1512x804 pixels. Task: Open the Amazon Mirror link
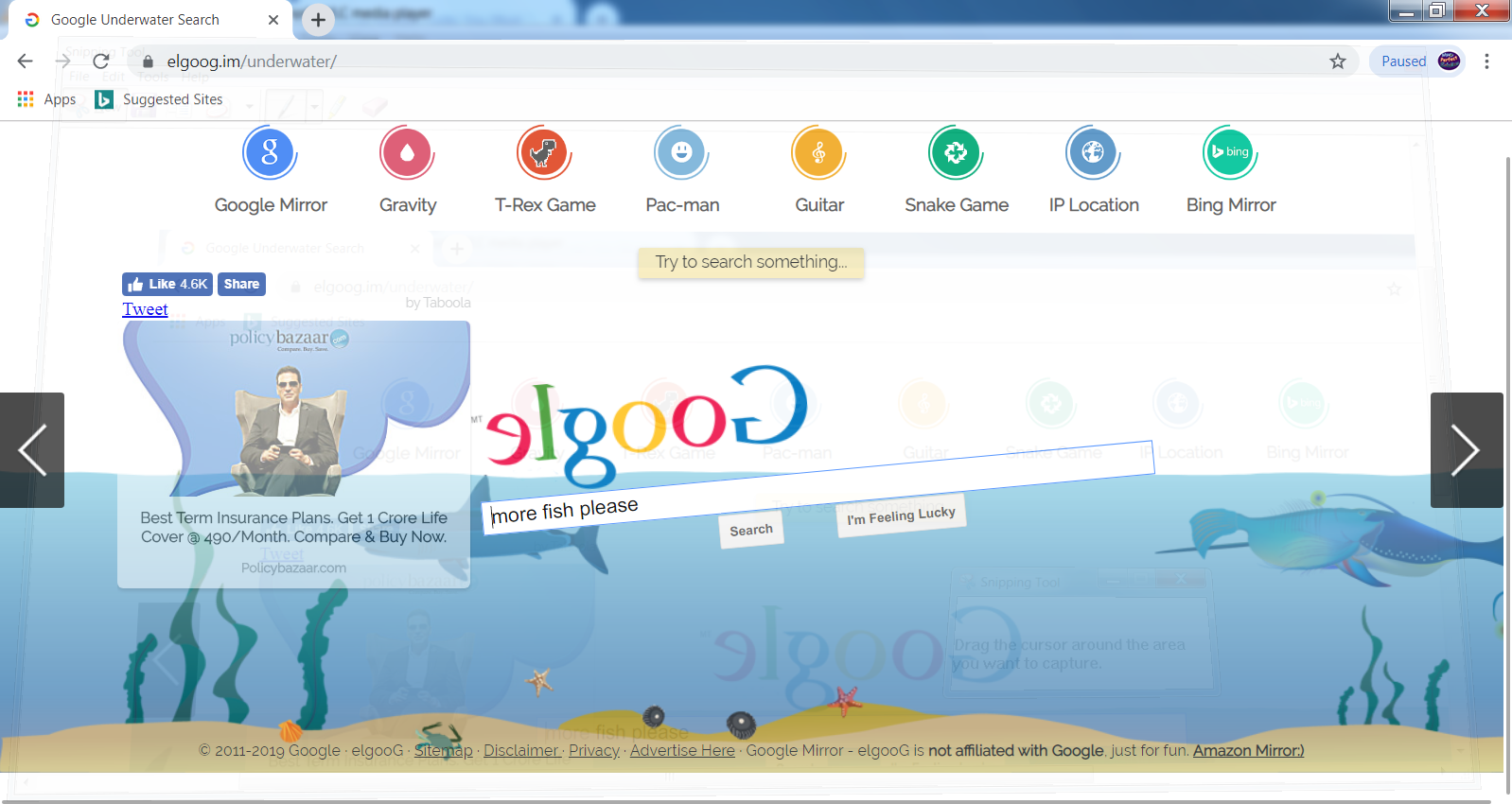point(1248,750)
